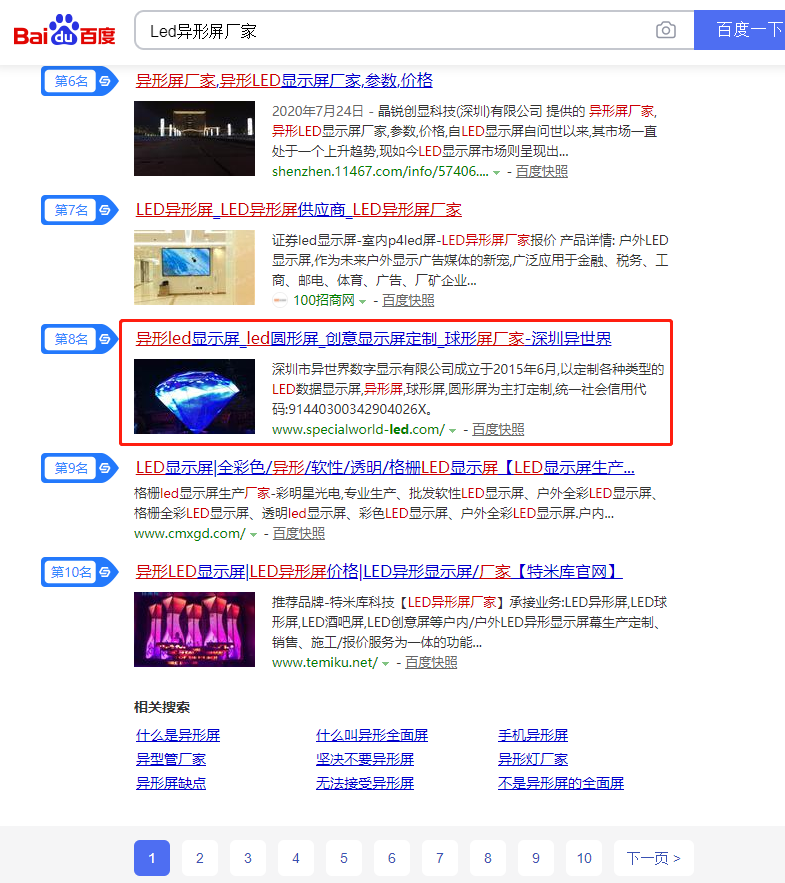Click purple stage thumbnail of 特米库 result

194,630
